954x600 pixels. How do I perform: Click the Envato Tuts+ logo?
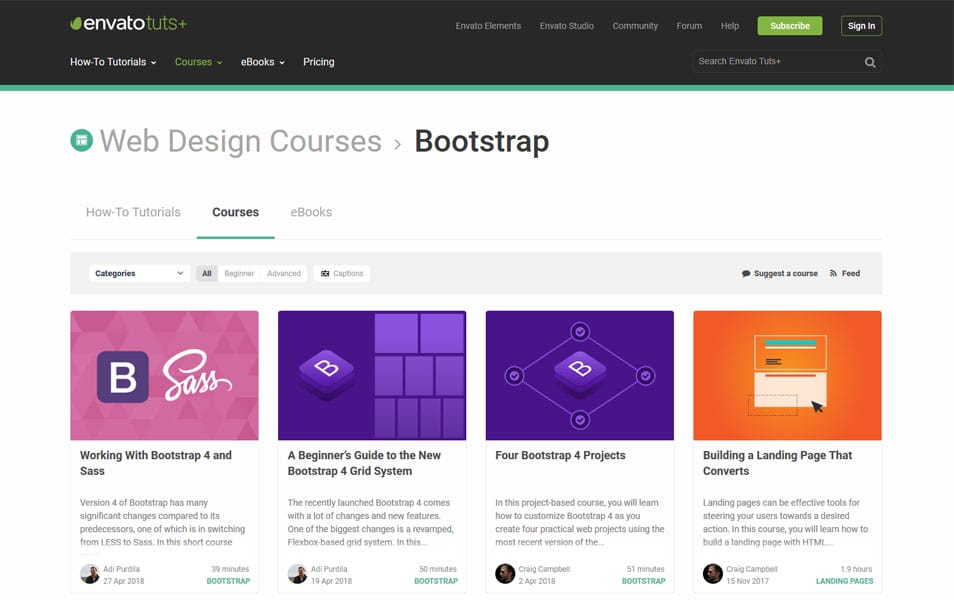coord(128,23)
